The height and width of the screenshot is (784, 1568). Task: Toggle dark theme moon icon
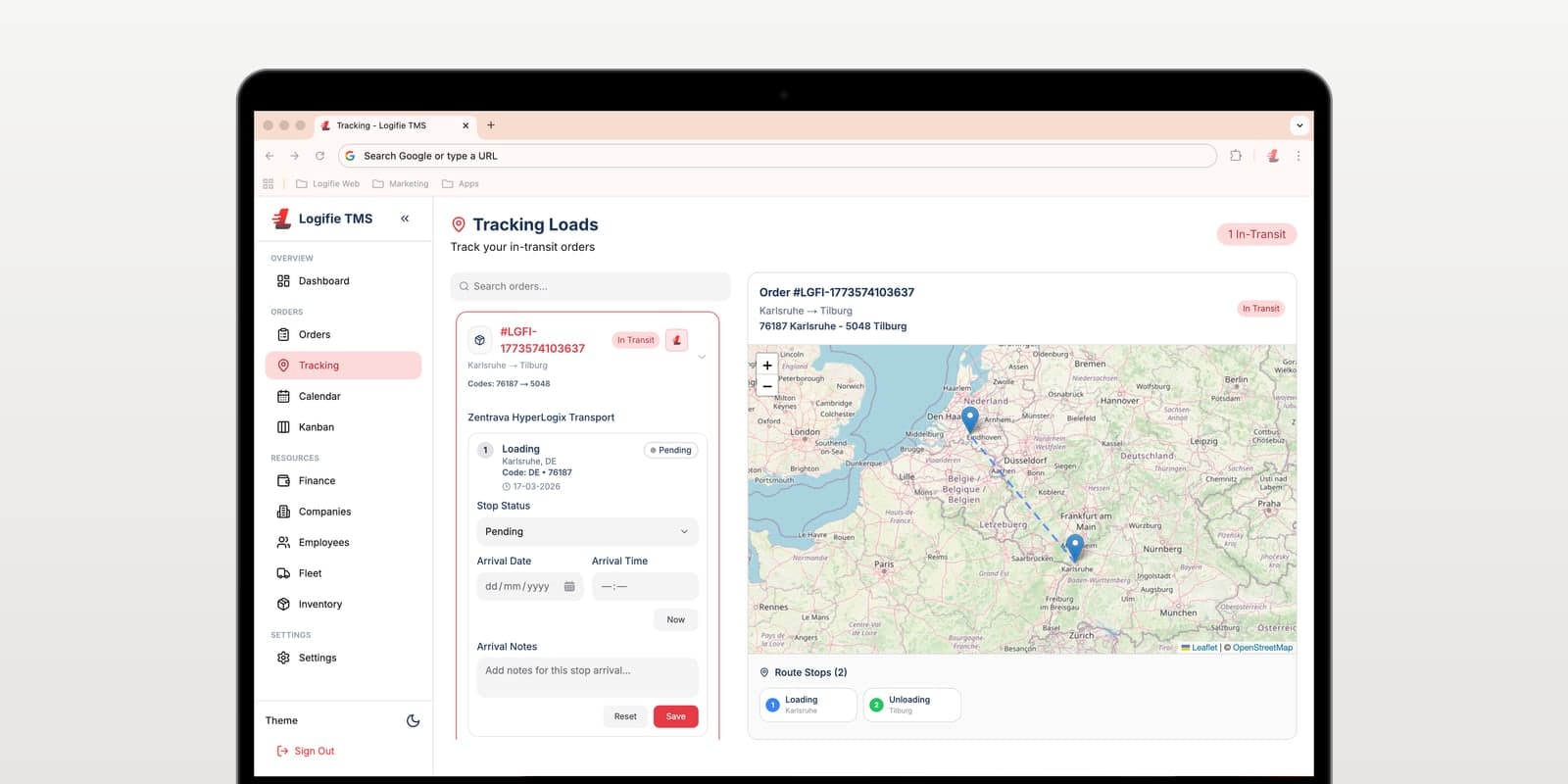click(x=414, y=720)
